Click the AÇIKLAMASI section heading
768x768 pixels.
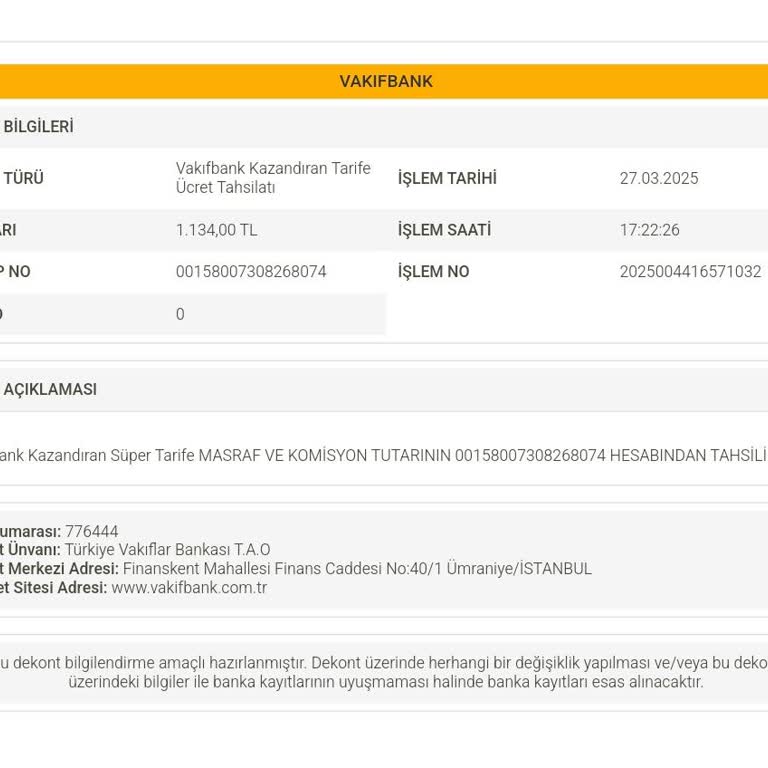[50, 390]
